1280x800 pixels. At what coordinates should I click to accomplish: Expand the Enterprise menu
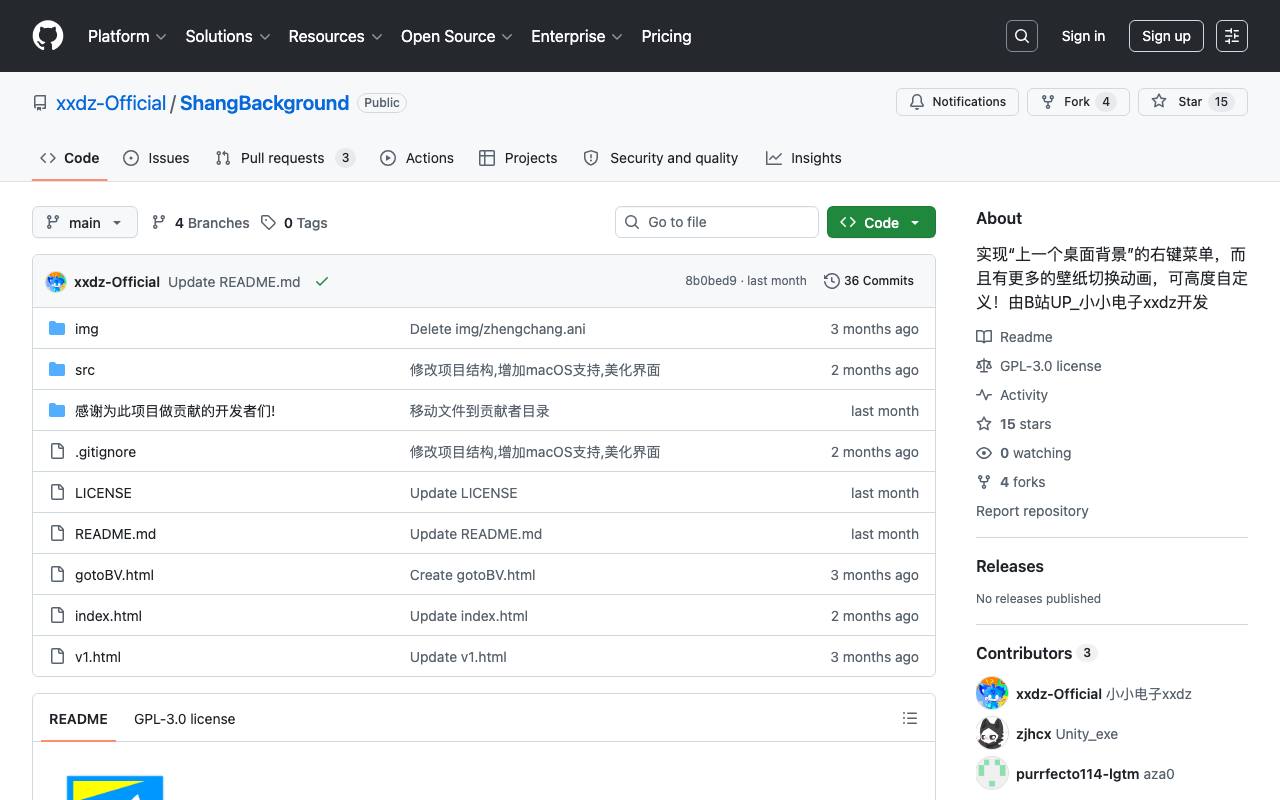click(577, 36)
